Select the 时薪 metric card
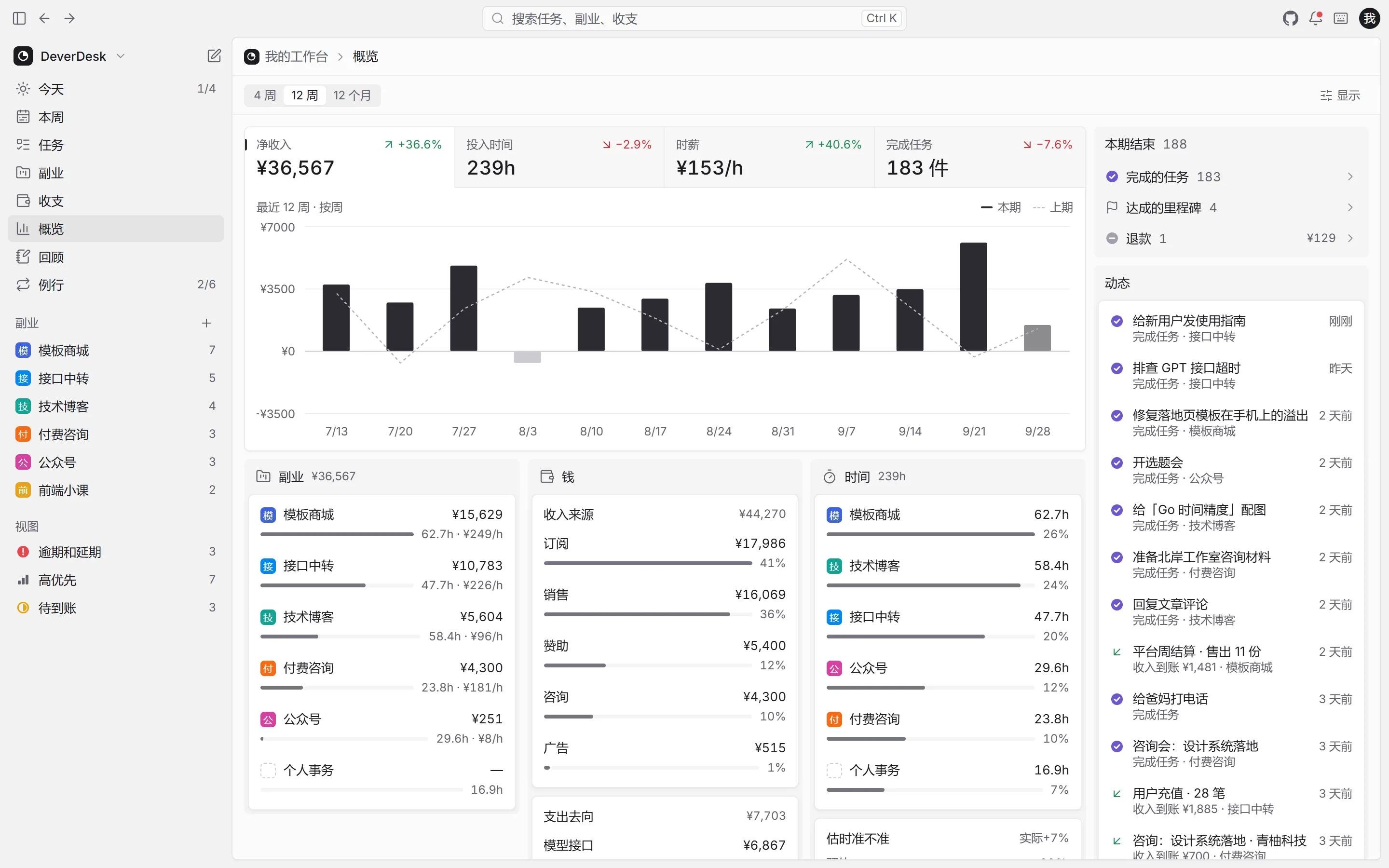This screenshot has width=1389, height=868. pos(769,157)
